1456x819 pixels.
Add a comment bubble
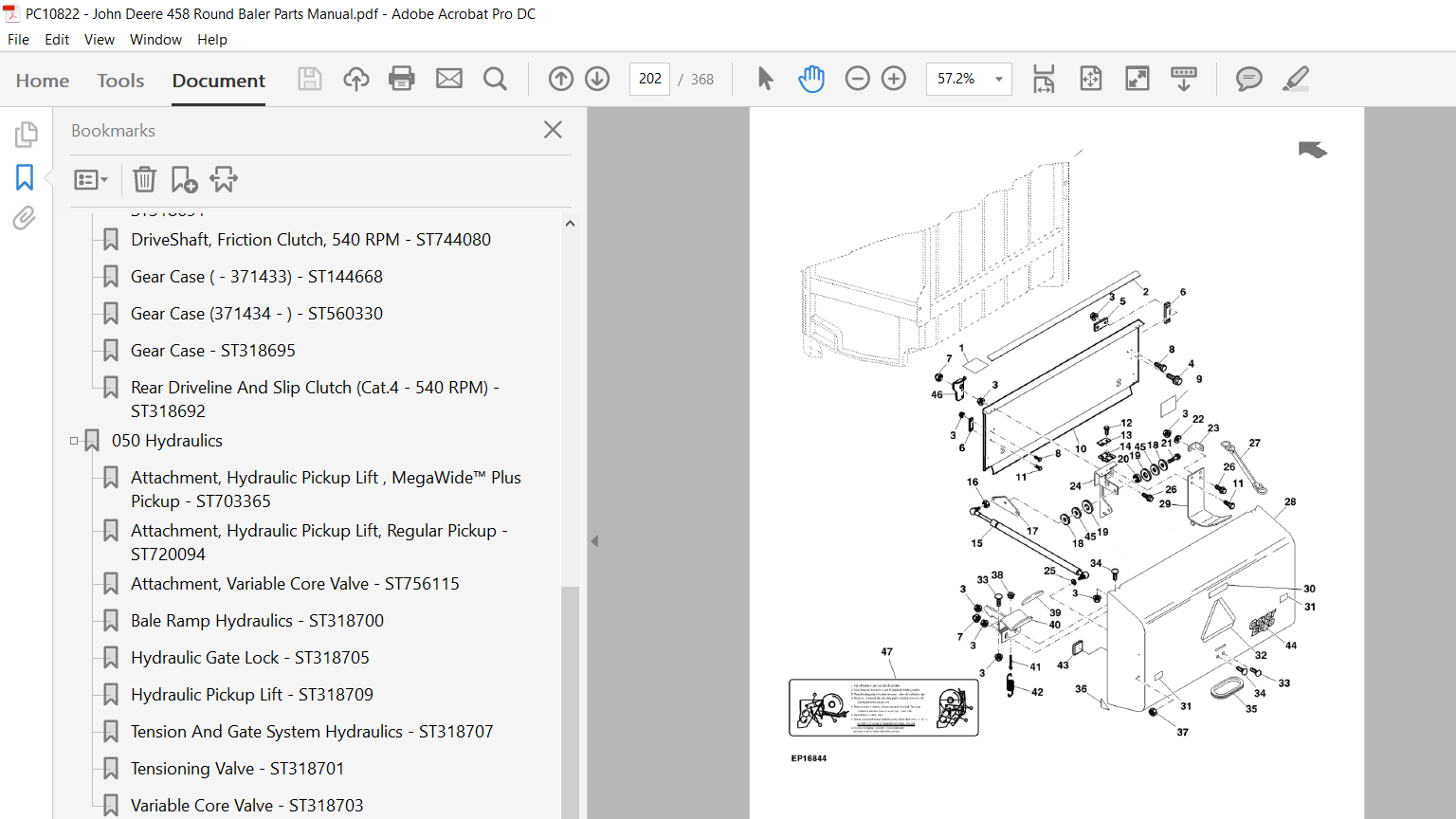1249,79
